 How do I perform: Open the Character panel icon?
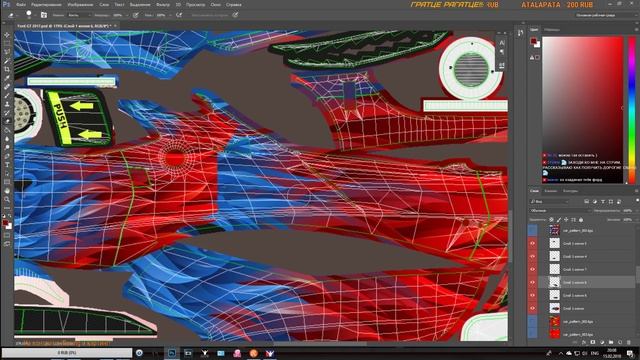[502, 42]
